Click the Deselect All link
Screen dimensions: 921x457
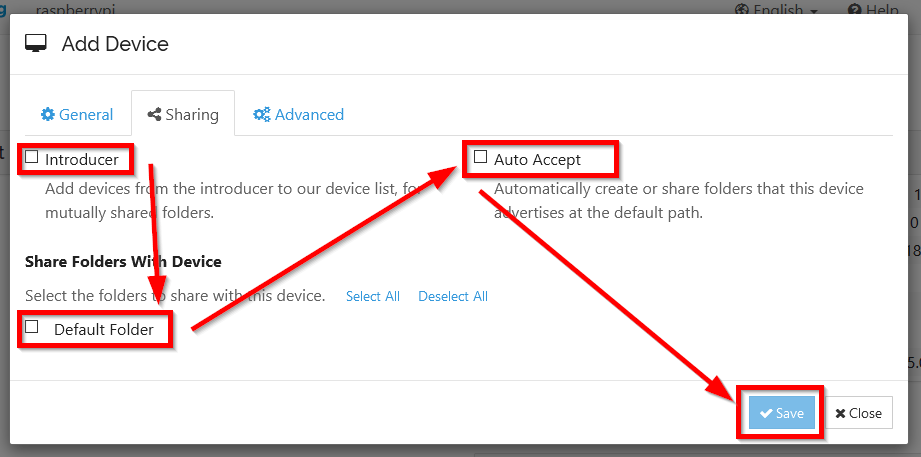tap(453, 296)
